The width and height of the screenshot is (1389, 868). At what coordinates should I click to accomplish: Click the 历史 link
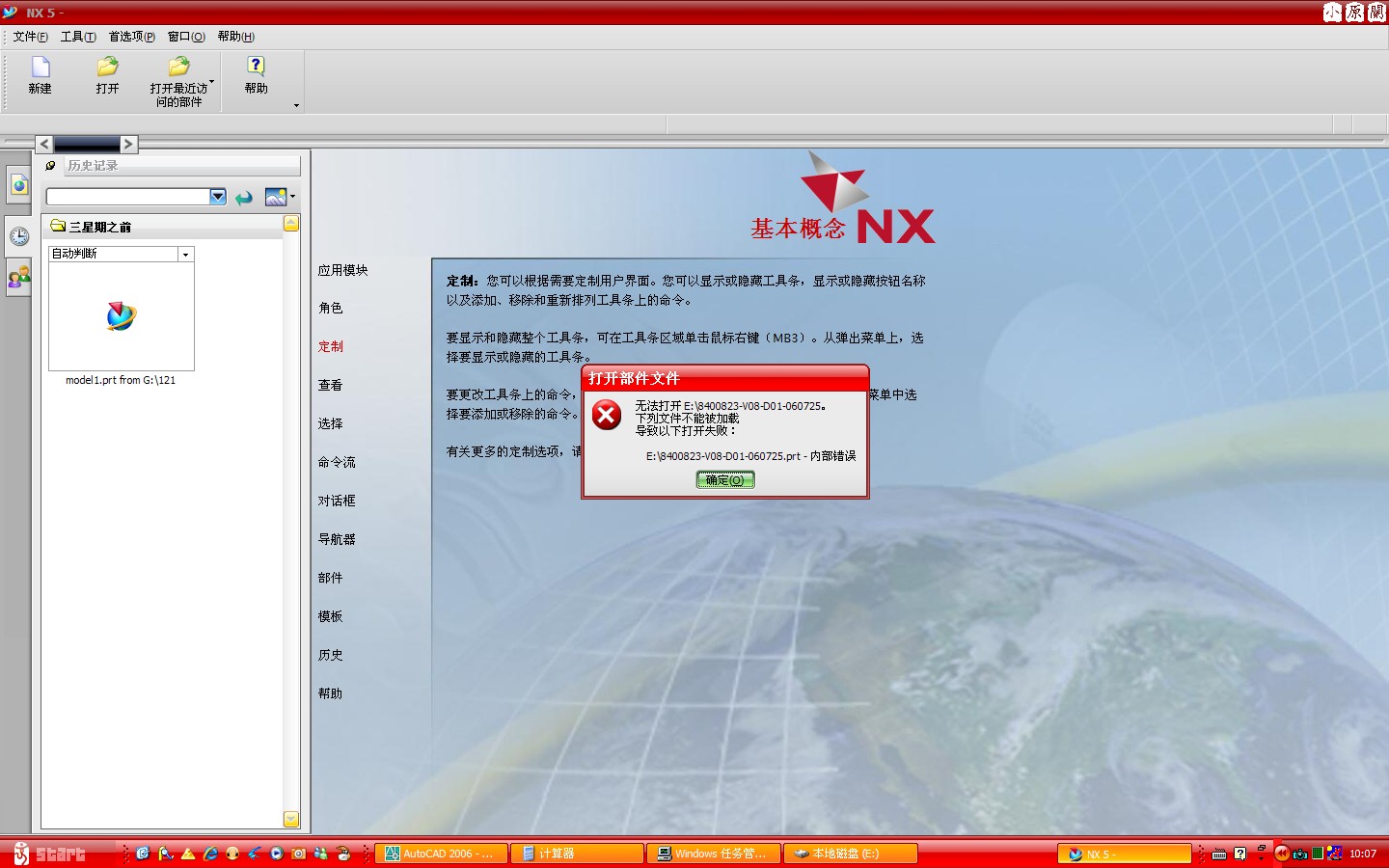pyautogui.click(x=331, y=656)
